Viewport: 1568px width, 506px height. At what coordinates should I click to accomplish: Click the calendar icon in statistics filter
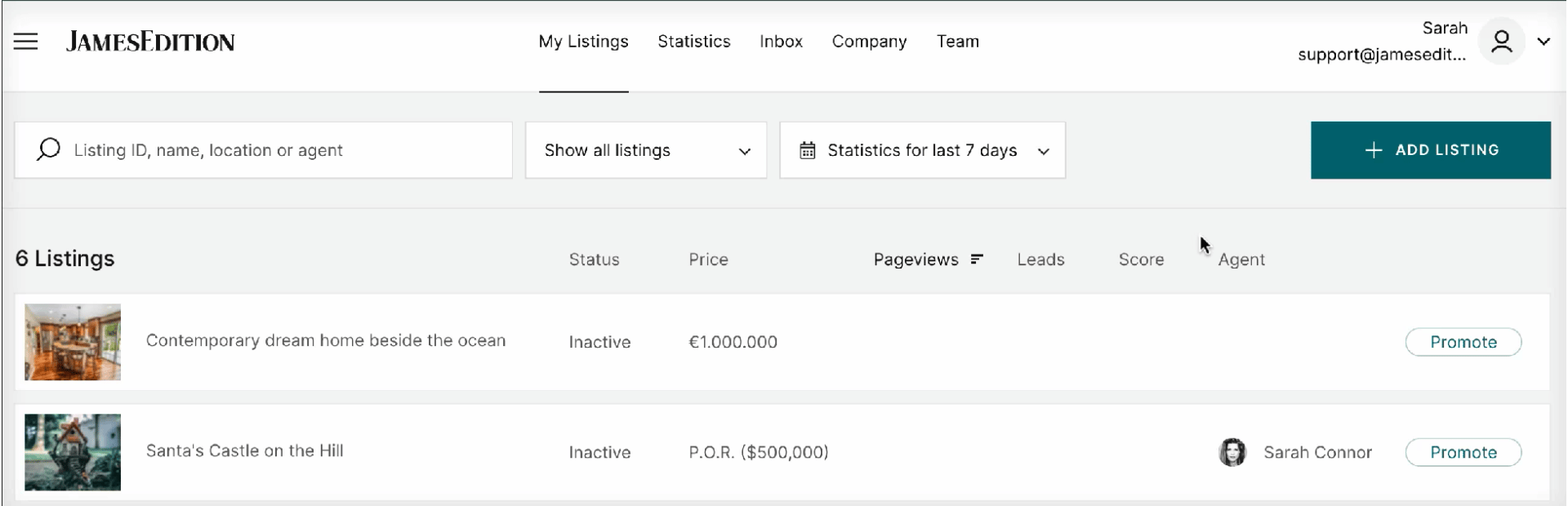807,150
